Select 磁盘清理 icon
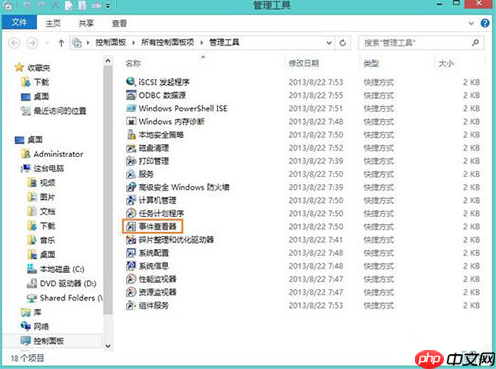 (x=131, y=148)
